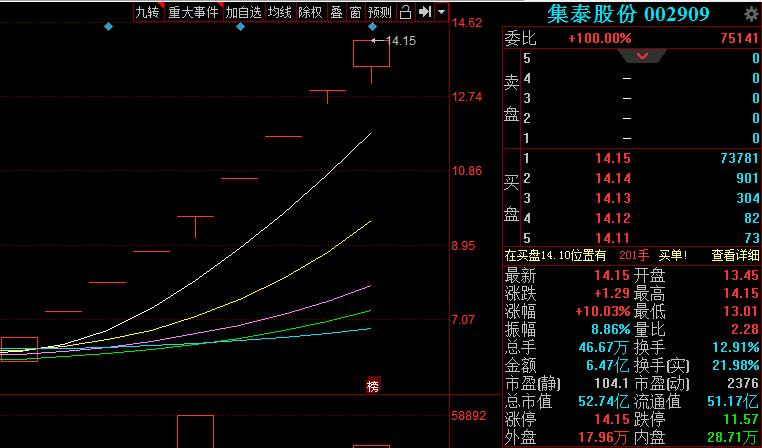Open 查看详细 order details link
762x448 pixels.
[x=735, y=256]
